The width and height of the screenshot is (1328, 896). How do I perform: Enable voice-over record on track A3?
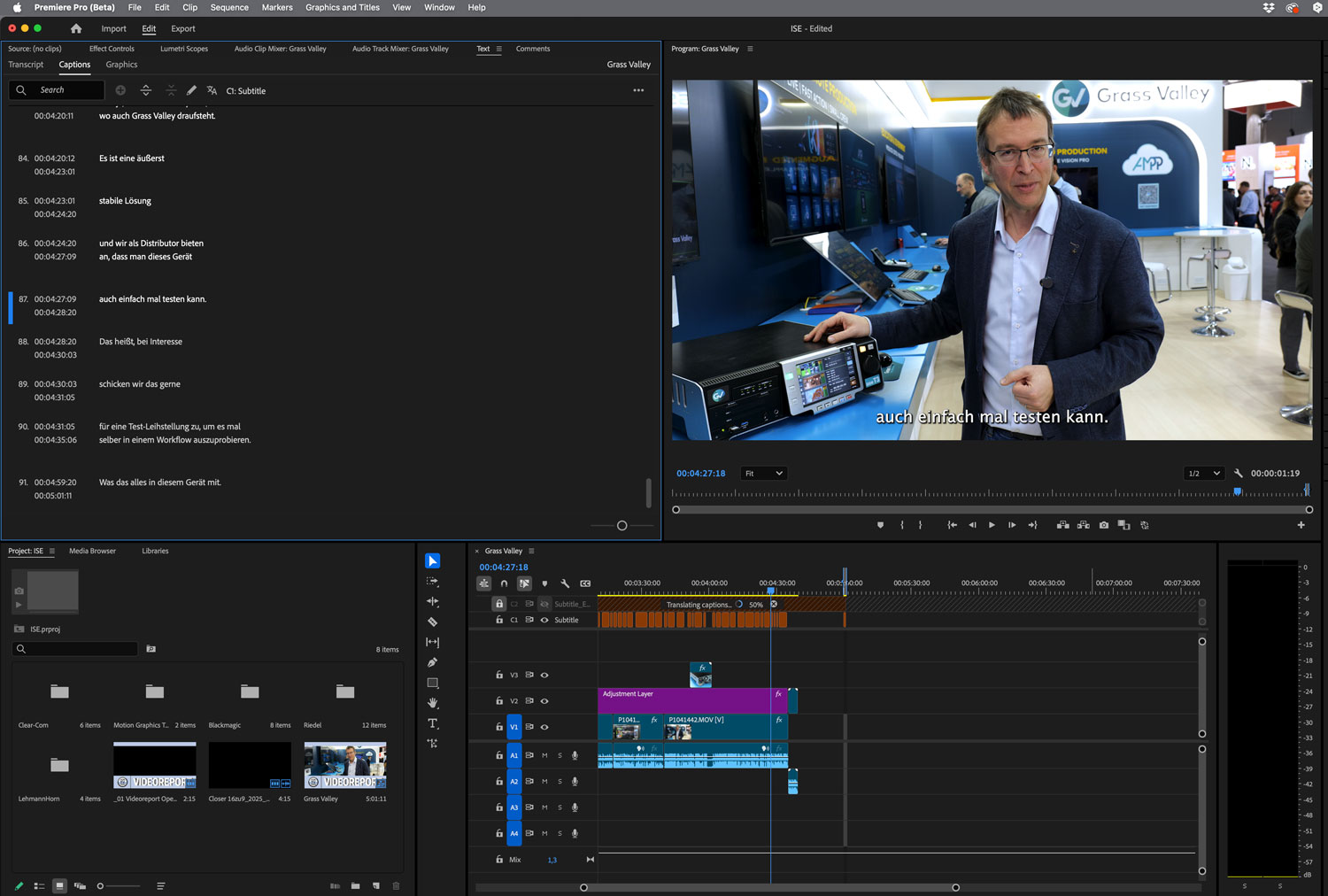click(575, 807)
